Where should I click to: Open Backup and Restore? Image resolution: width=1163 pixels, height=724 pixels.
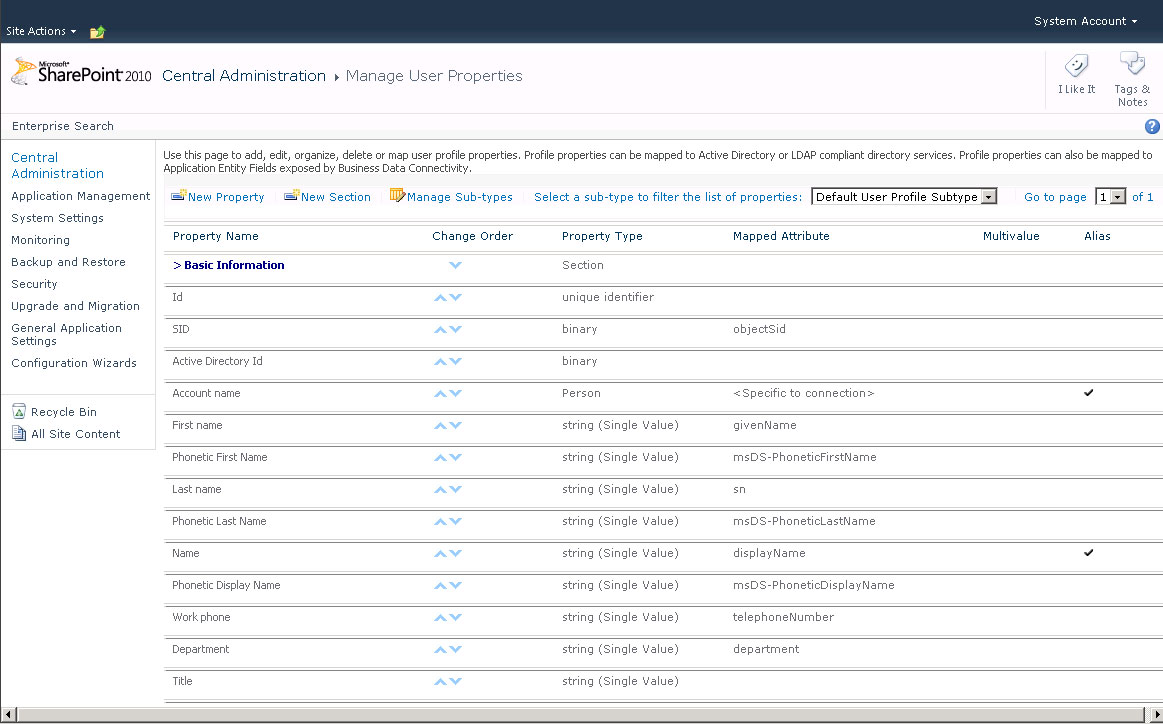(x=68, y=262)
